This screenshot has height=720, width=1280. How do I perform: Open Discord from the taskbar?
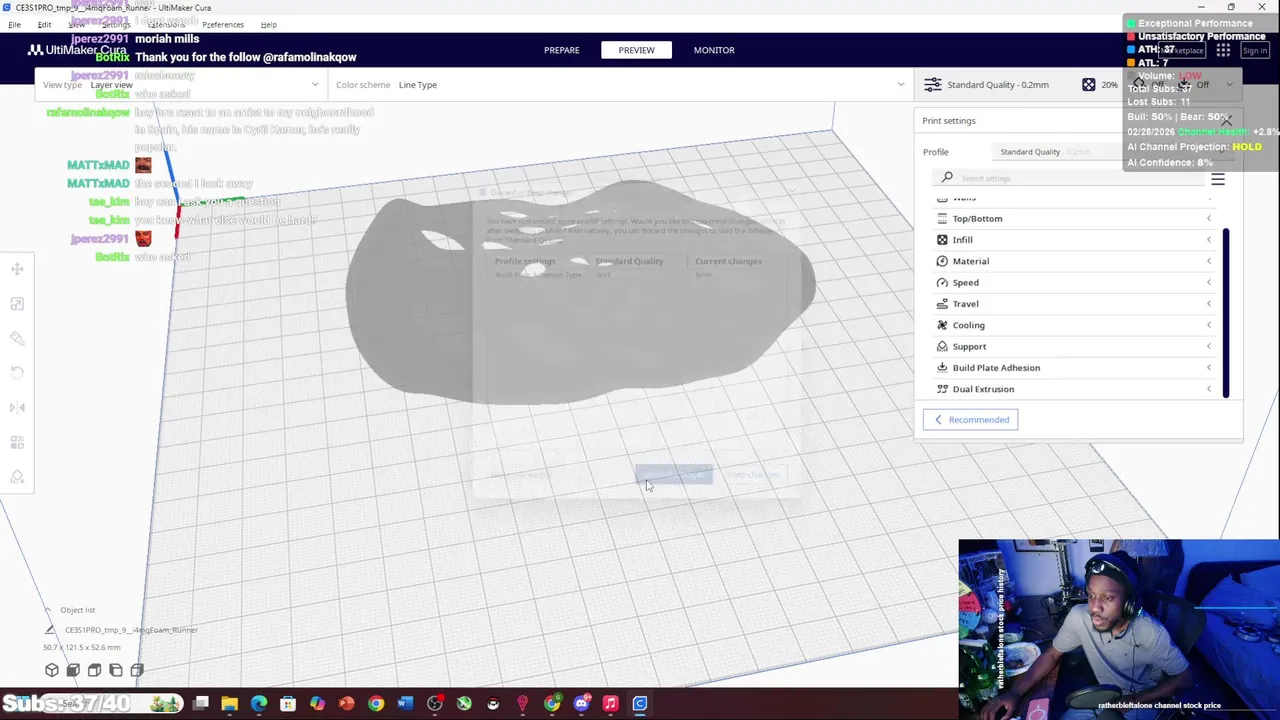(581, 704)
